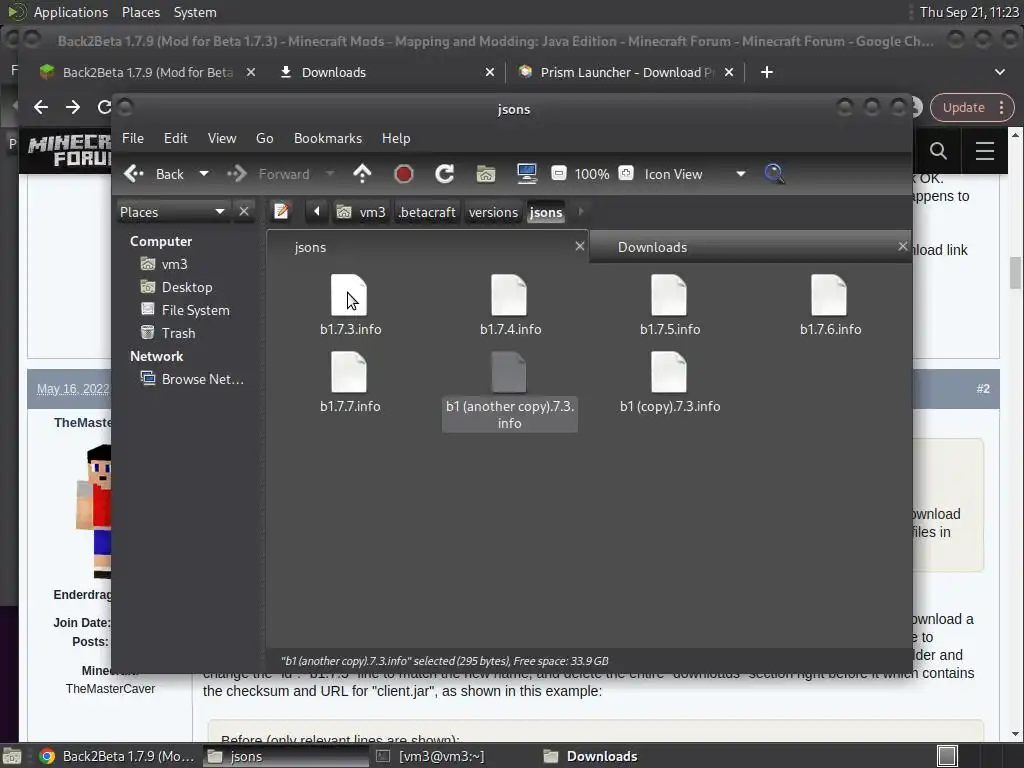Open Trash in the sidebar
1024x768 pixels.
(x=168, y=333)
